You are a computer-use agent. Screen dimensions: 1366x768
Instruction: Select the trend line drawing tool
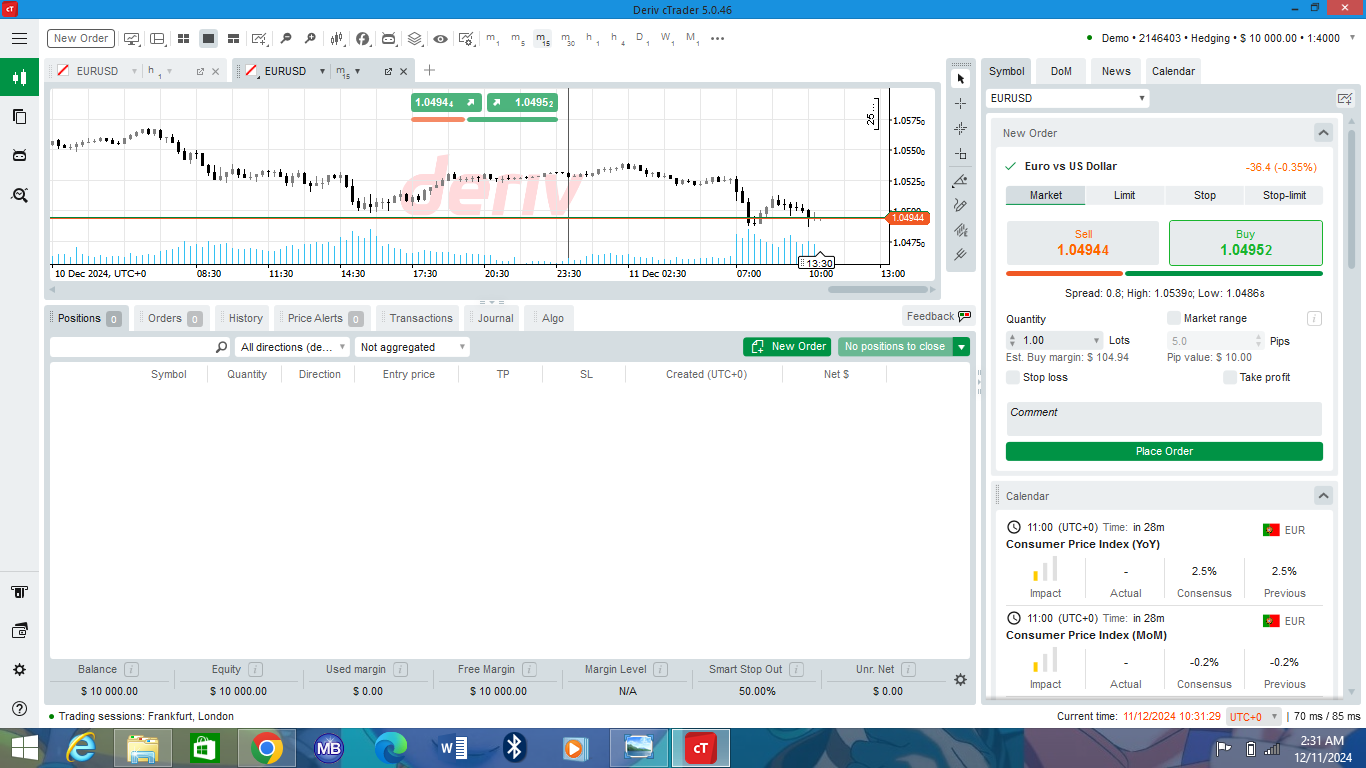pos(961,180)
